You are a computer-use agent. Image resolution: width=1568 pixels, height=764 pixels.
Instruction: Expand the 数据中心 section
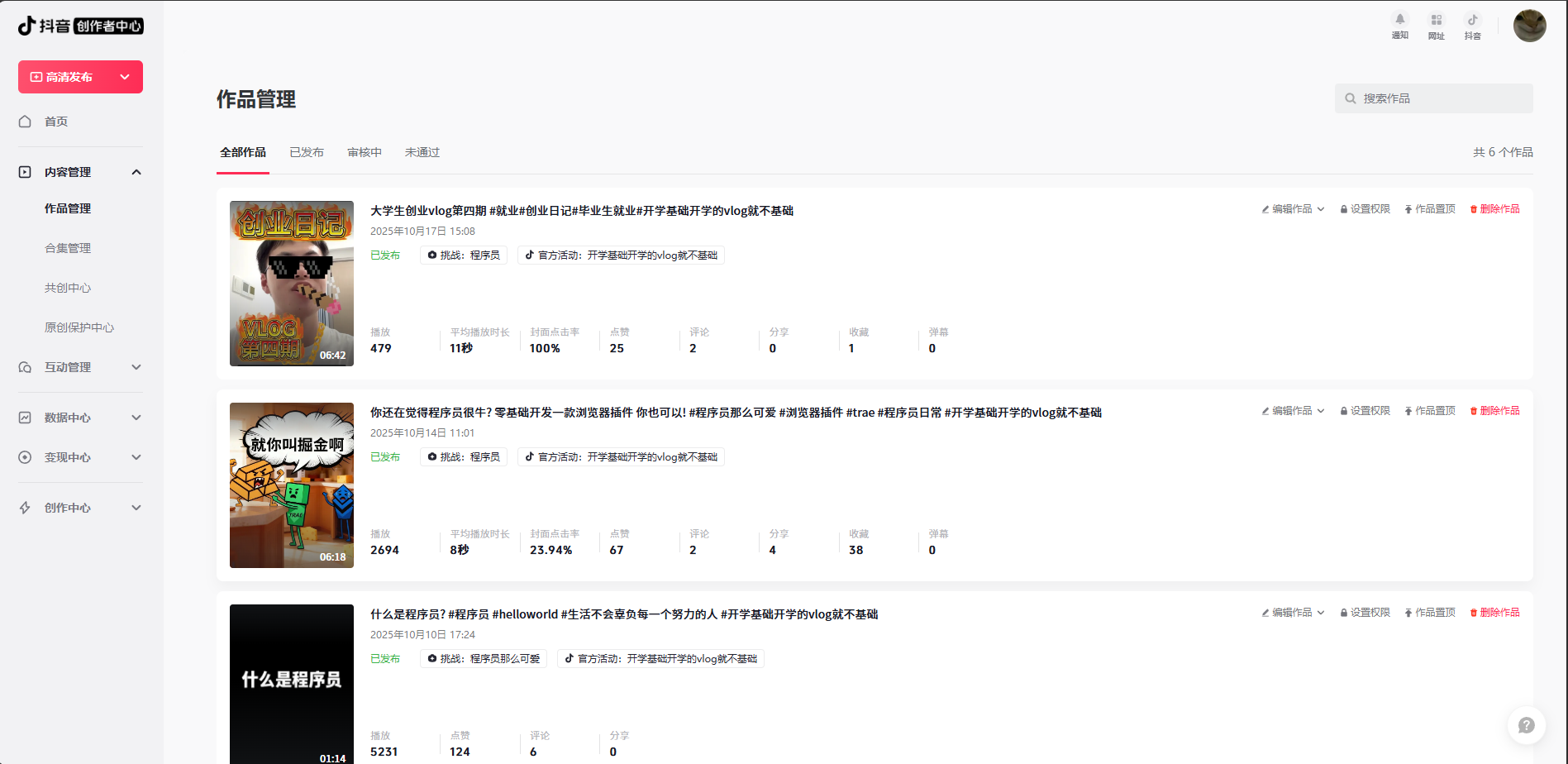(x=136, y=418)
